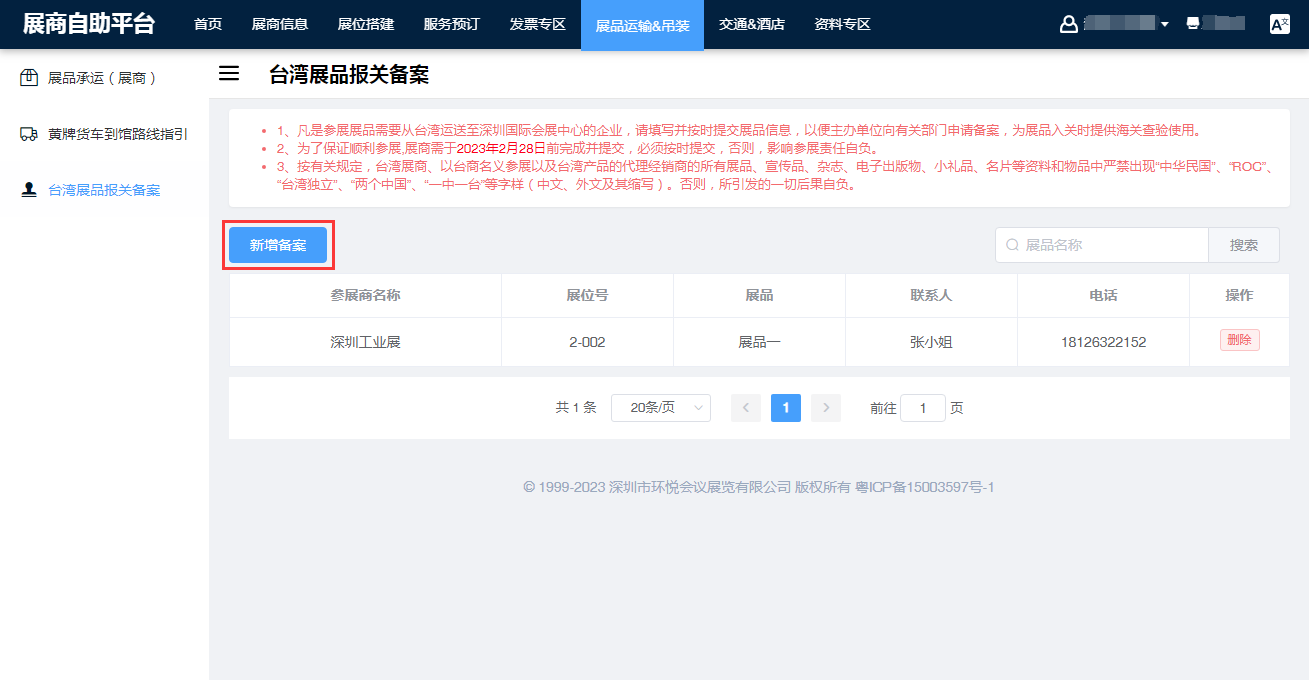Click the package icon beside 展品承运
This screenshot has width=1309, height=680.
29,78
